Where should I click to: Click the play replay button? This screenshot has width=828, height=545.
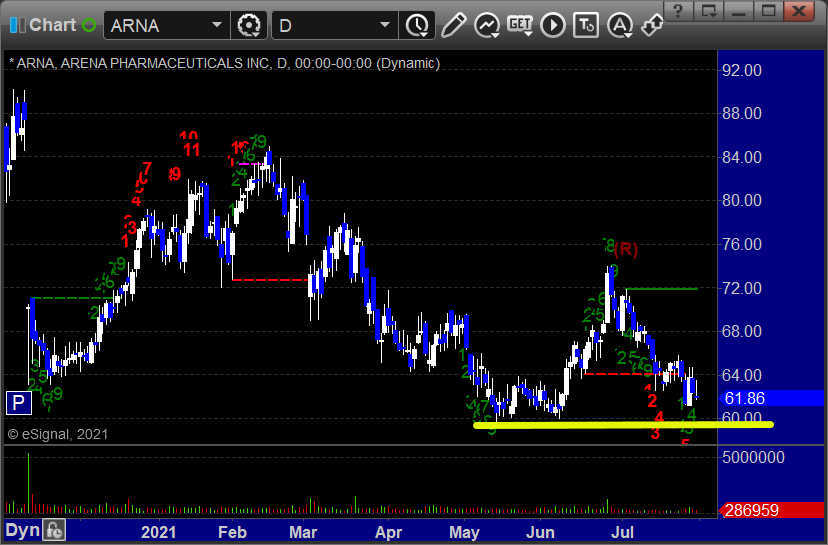(553, 25)
